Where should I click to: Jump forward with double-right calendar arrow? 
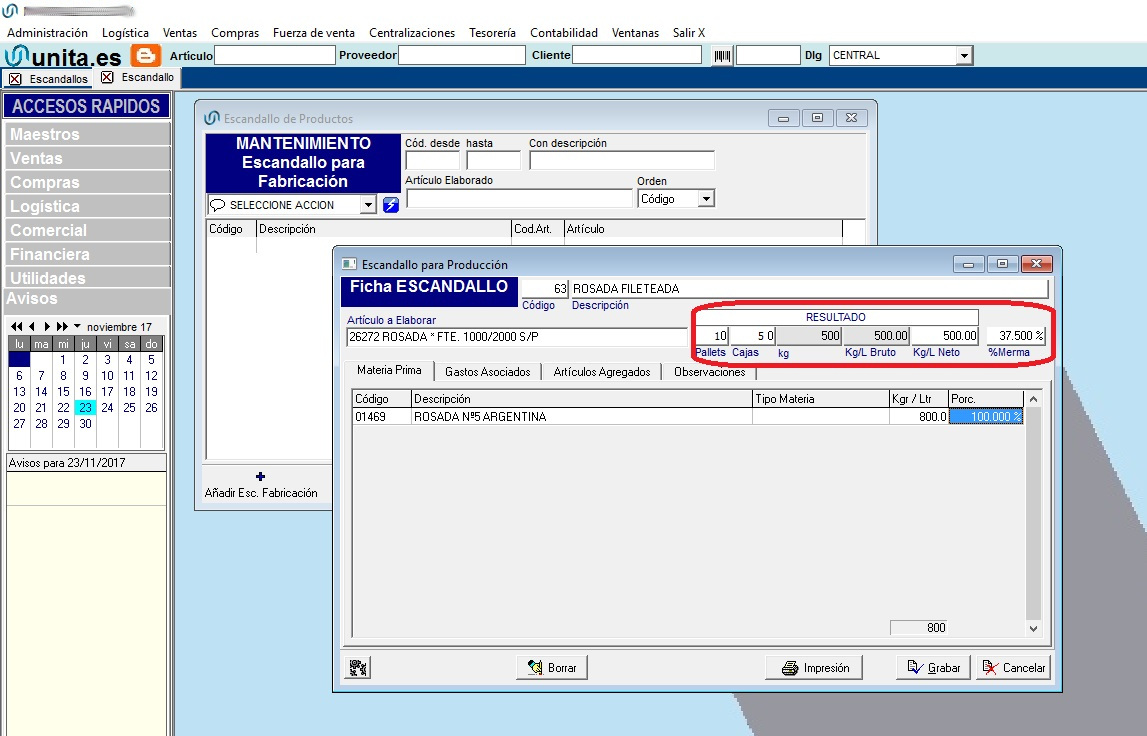(x=62, y=326)
